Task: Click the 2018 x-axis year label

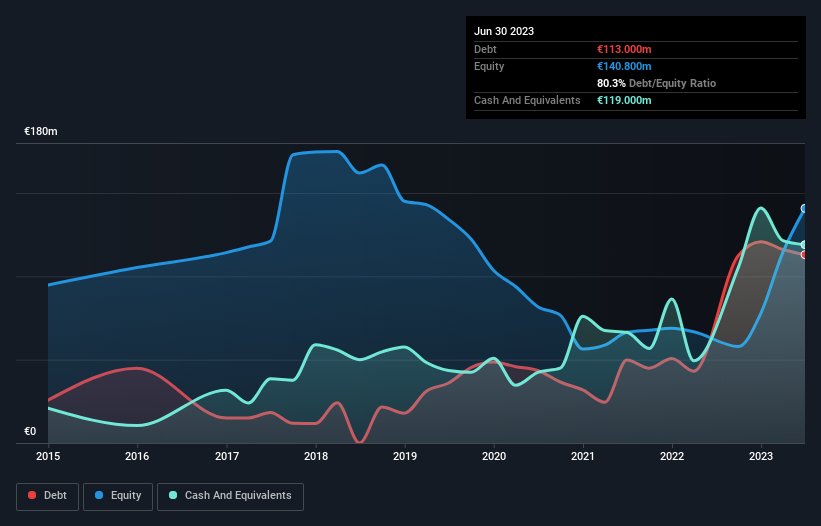Action: point(316,456)
